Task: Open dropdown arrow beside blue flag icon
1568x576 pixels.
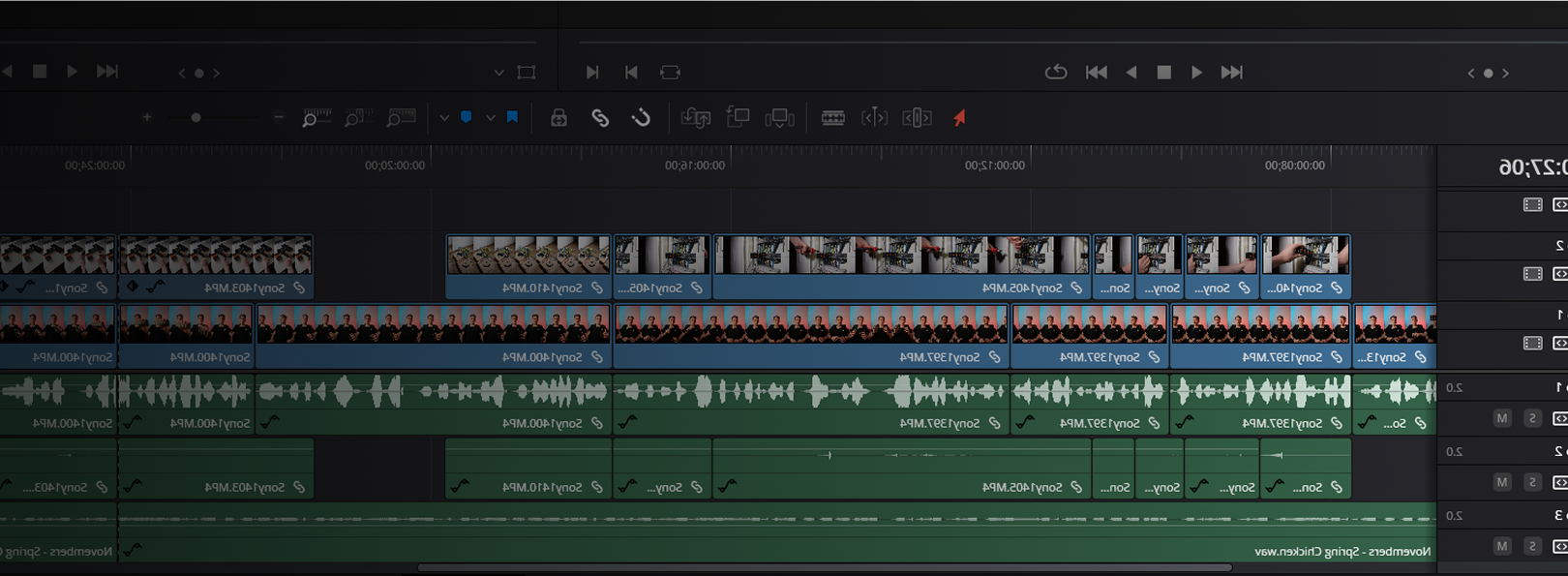Action: tap(491, 118)
